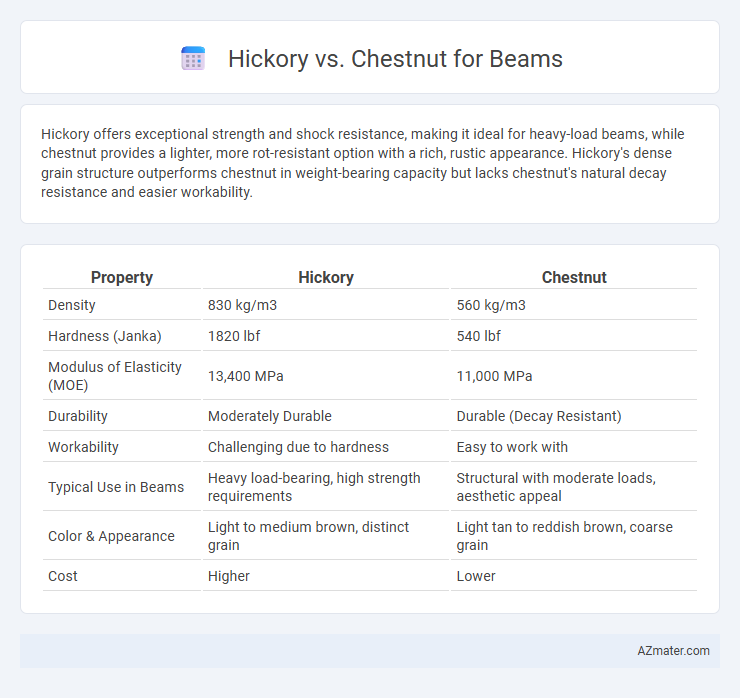Click 'Challenging due to hardness' cell
The height and width of the screenshot is (698, 740).
(298, 447)
